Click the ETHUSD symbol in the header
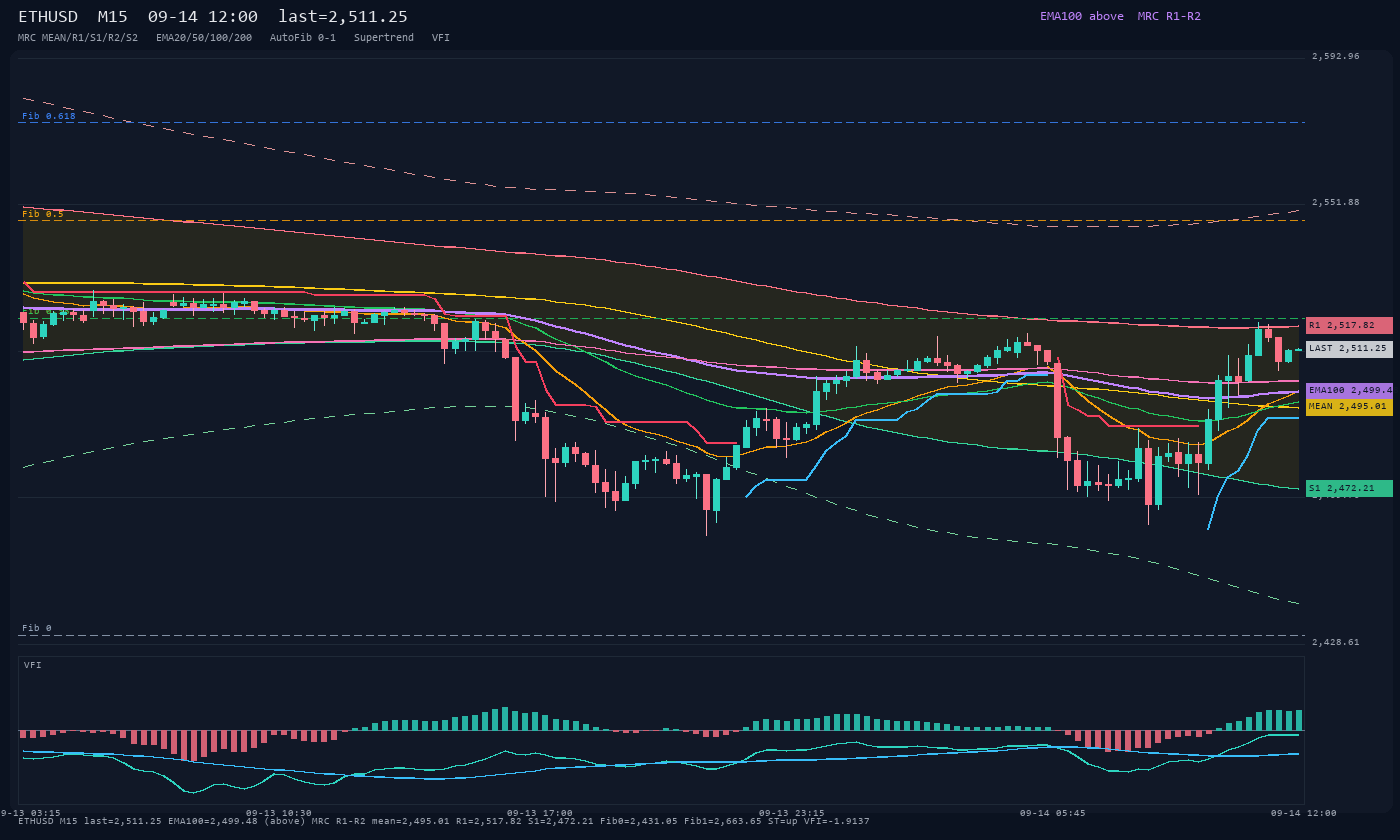The image size is (1400, 840). (48, 17)
